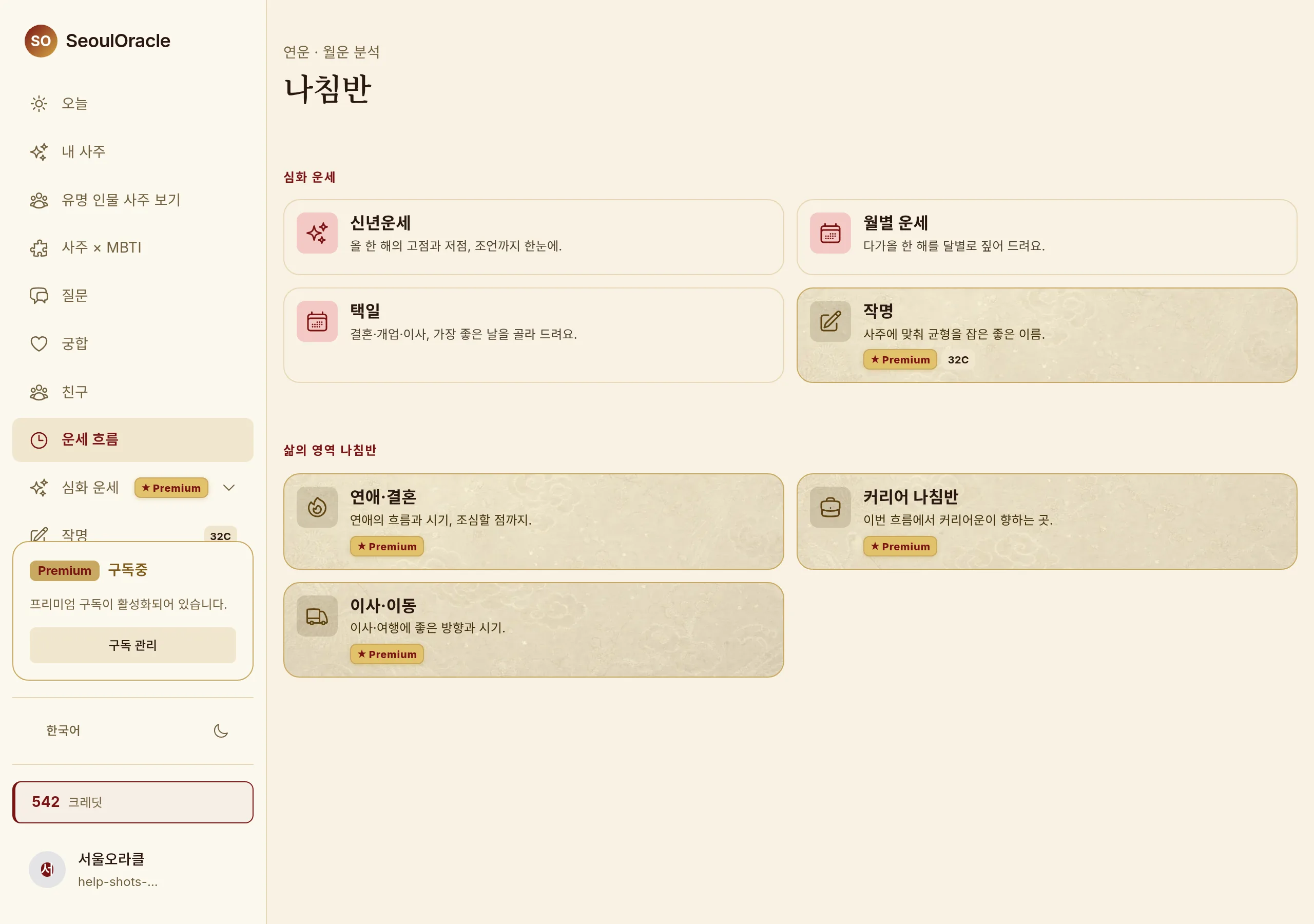This screenshot has width=1314, height=924.
Task: Click the 구독 관리 button
Action: pyautogui.click(x=133, y=645)
